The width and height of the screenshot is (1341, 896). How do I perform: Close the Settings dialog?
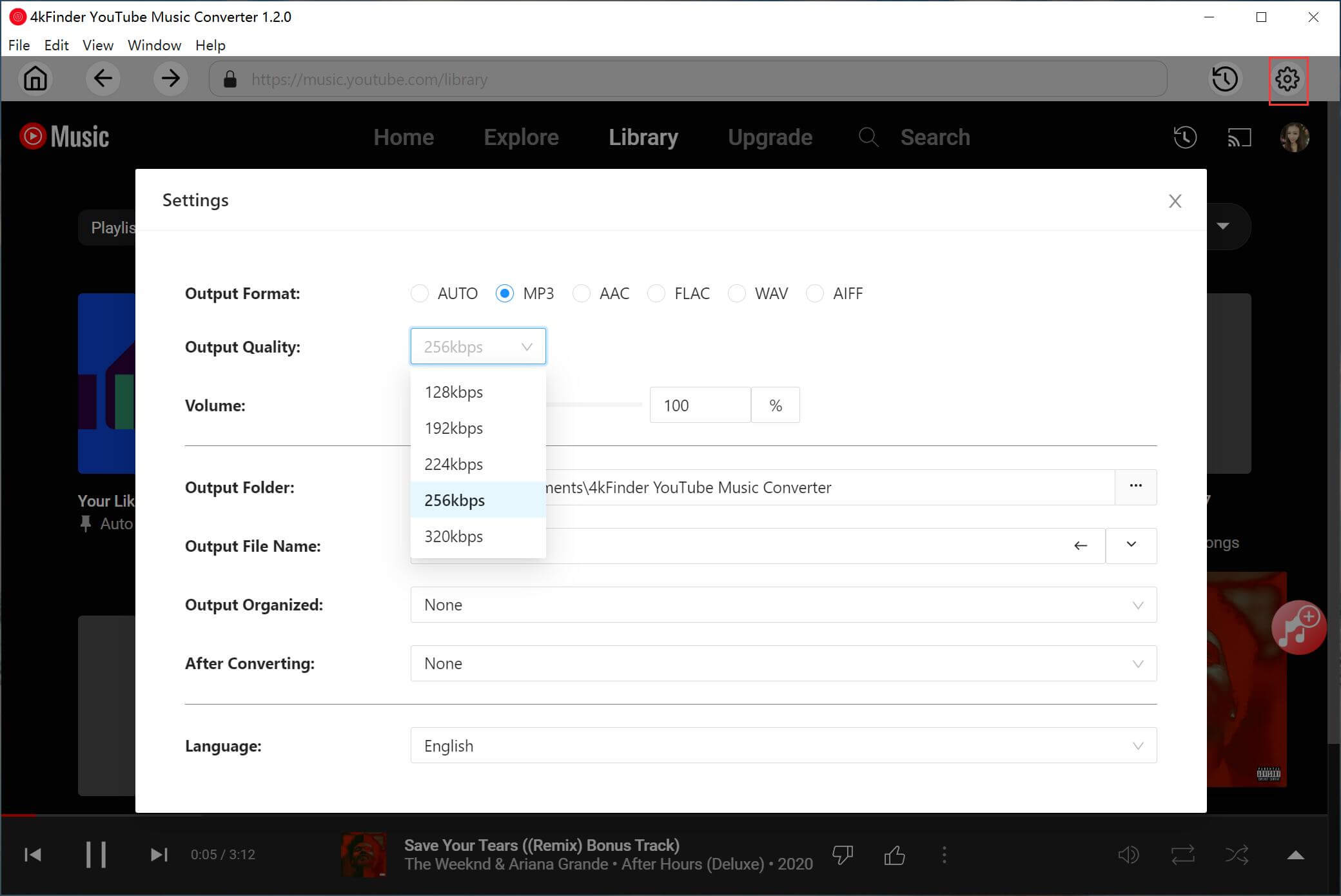1175,200
